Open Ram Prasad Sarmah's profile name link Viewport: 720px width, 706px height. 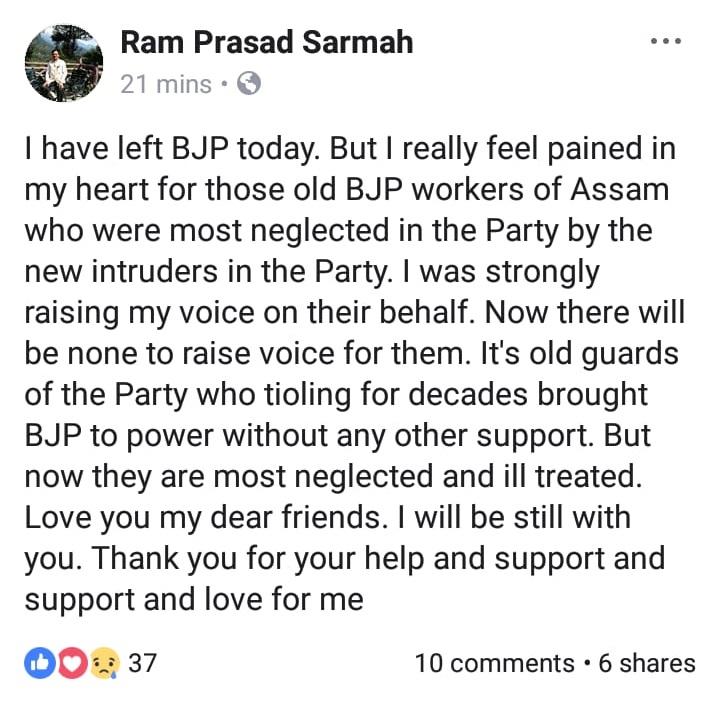click(267, 42)
